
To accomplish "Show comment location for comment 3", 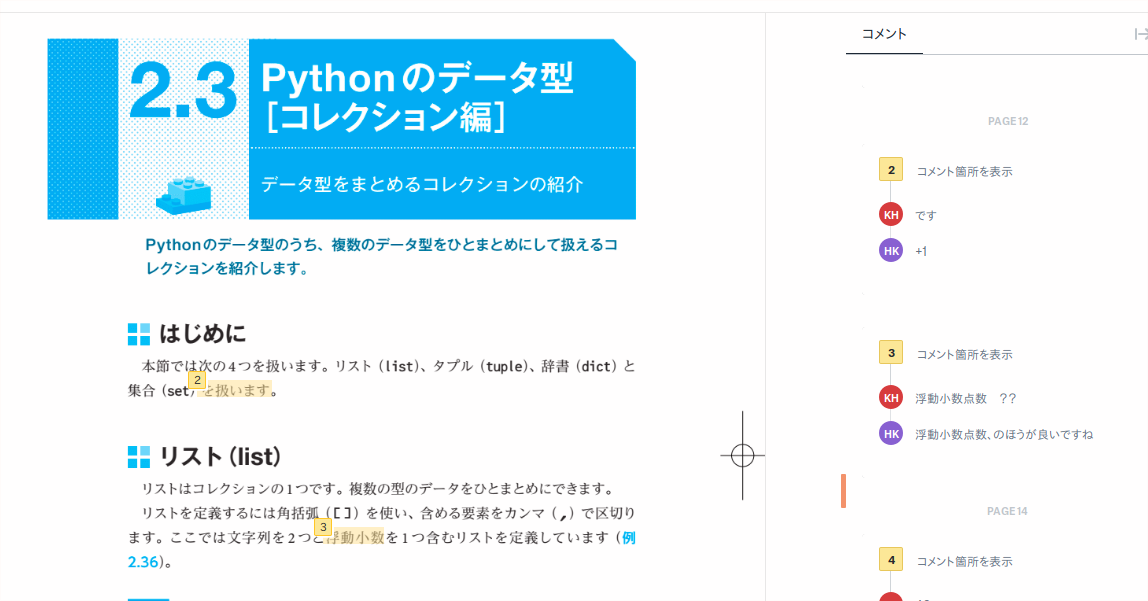I will pos(964,354).
